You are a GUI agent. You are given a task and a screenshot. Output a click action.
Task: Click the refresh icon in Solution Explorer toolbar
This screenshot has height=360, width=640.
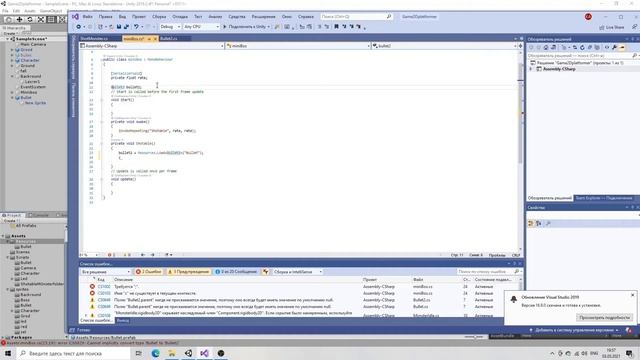coord(582,47)
